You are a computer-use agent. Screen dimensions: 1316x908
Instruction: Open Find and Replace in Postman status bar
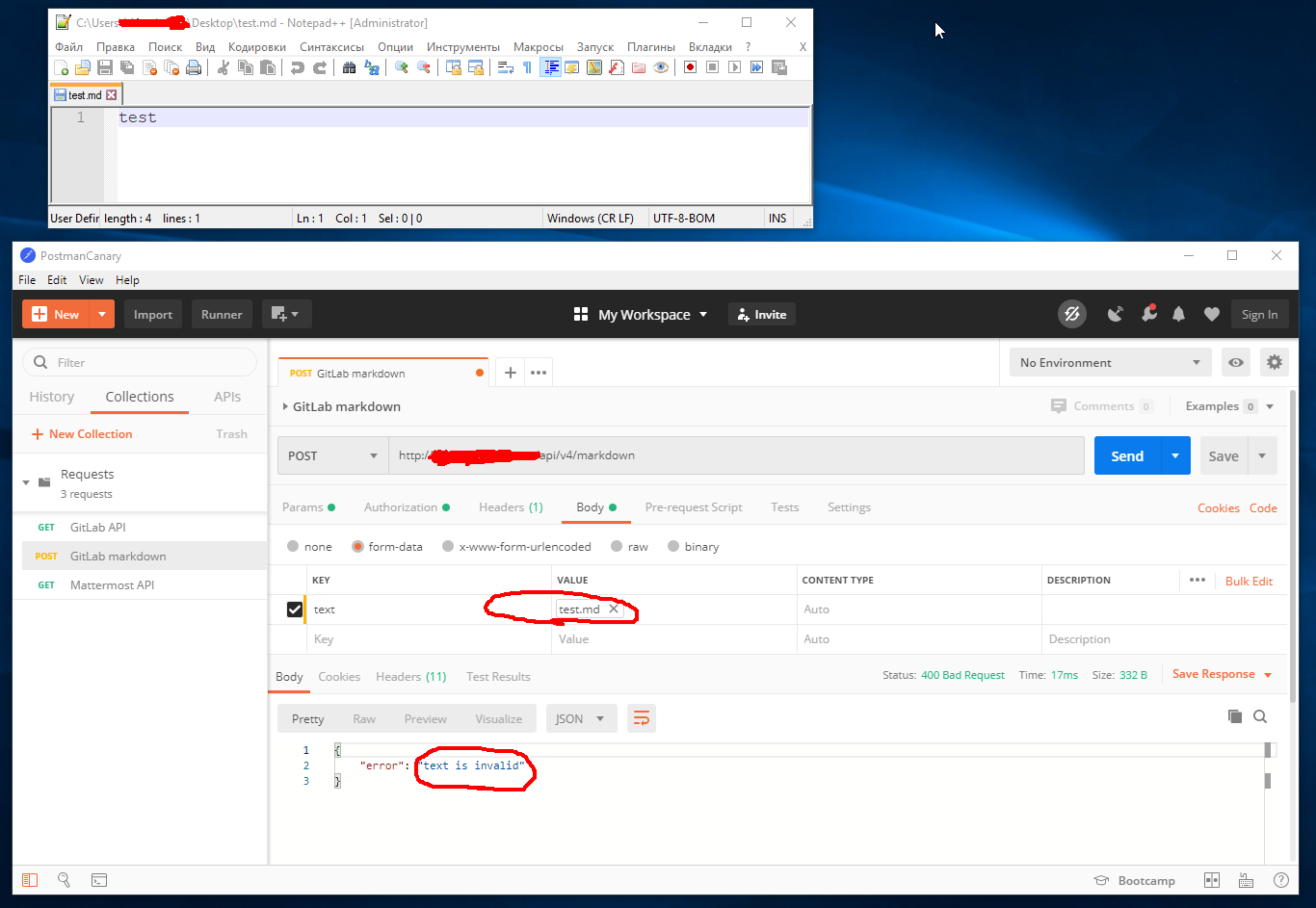[x=65, y=880]
